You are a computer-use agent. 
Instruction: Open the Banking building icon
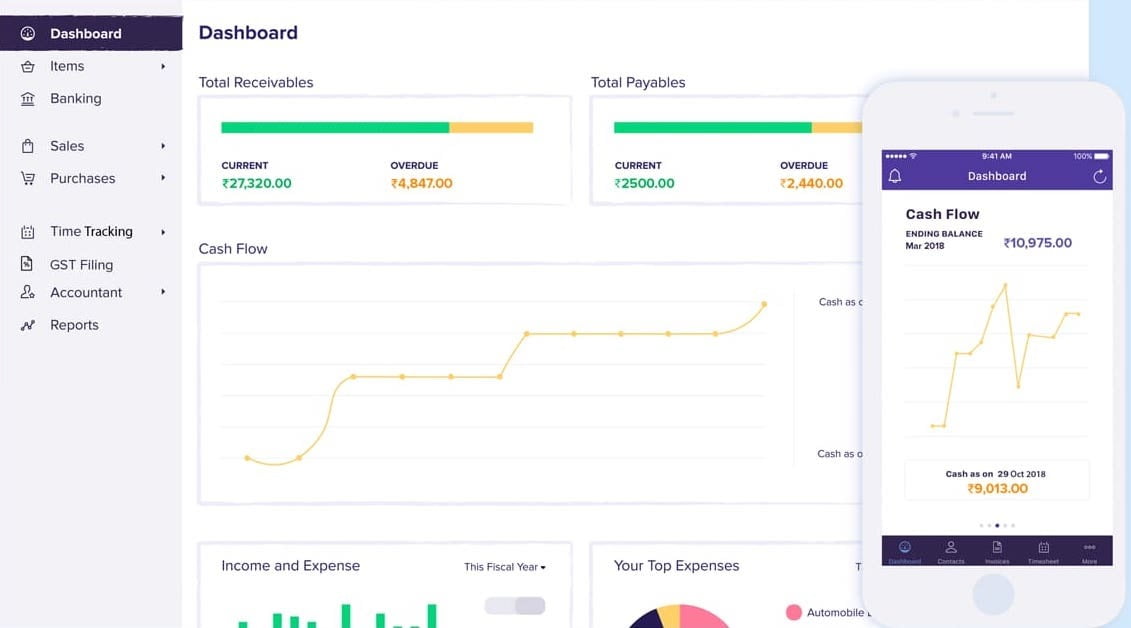click(x=27, y=99)
